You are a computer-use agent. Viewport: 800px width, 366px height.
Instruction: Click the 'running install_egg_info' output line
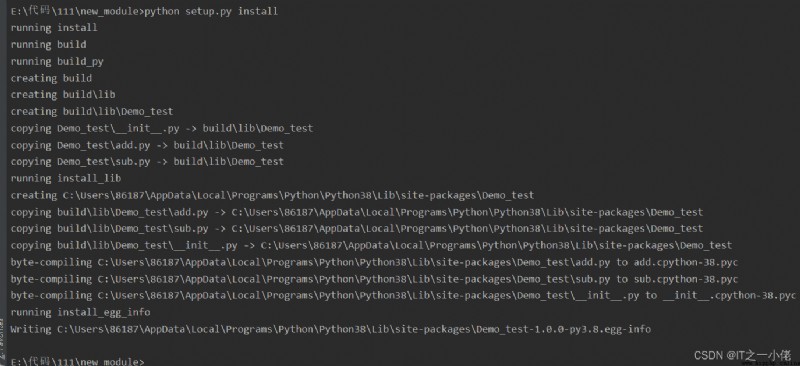(81, 312)
